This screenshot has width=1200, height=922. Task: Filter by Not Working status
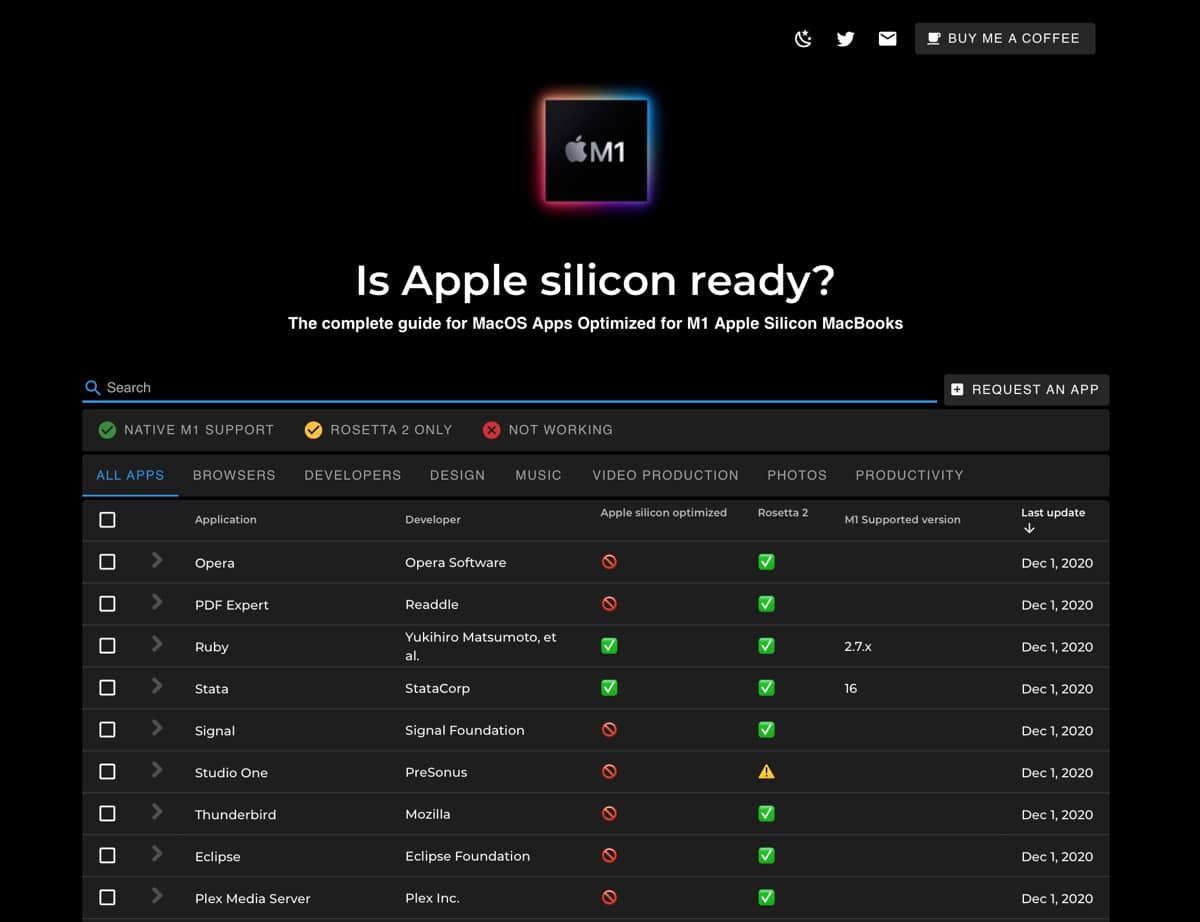(548, 430)
